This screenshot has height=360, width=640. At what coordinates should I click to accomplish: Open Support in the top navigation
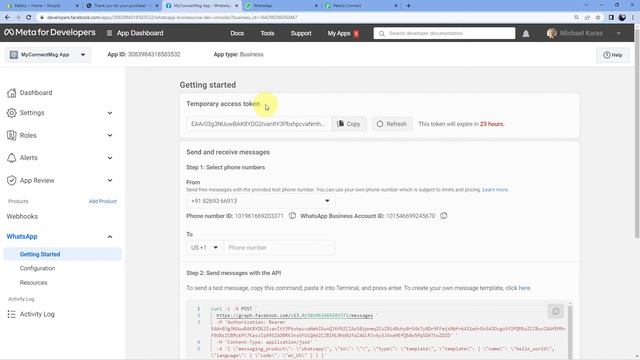pos(301,33)
